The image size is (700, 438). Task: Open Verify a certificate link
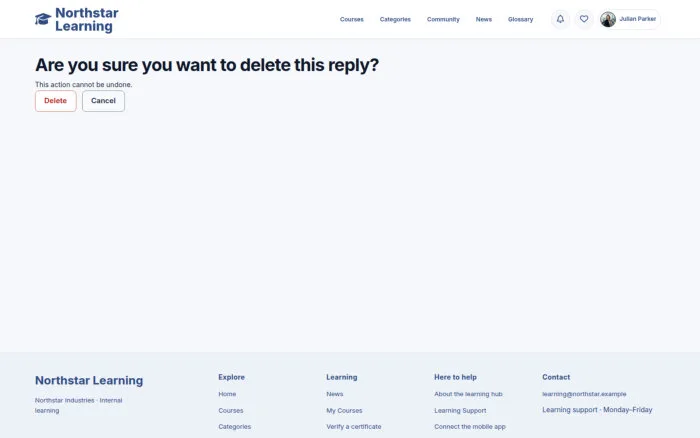click(x=354, y=427)
